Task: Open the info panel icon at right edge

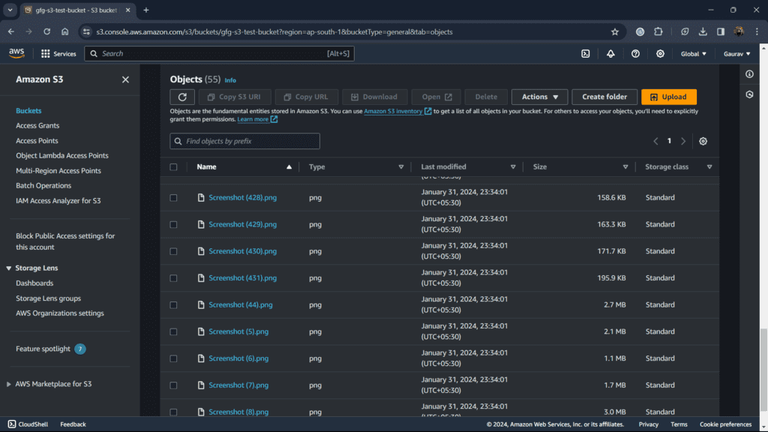Action: (x=749, y=74)
